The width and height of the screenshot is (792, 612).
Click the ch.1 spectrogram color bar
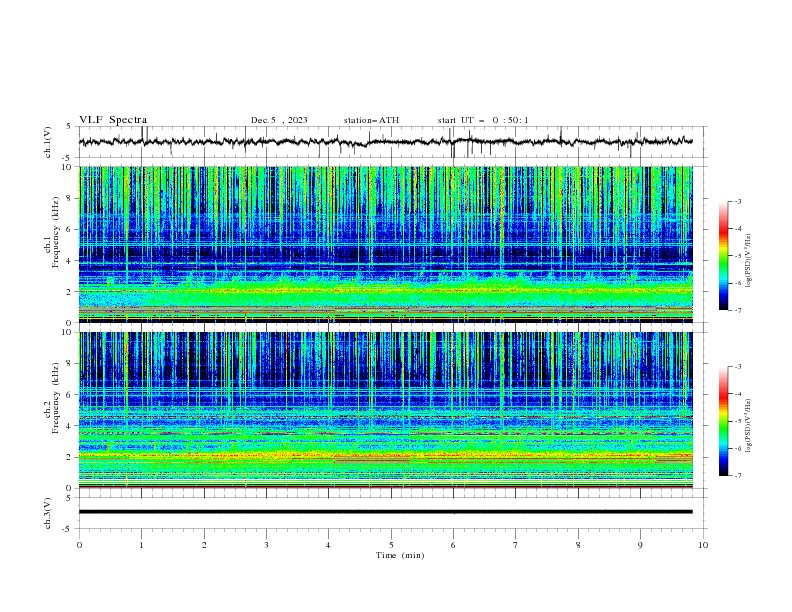[724, 256]
